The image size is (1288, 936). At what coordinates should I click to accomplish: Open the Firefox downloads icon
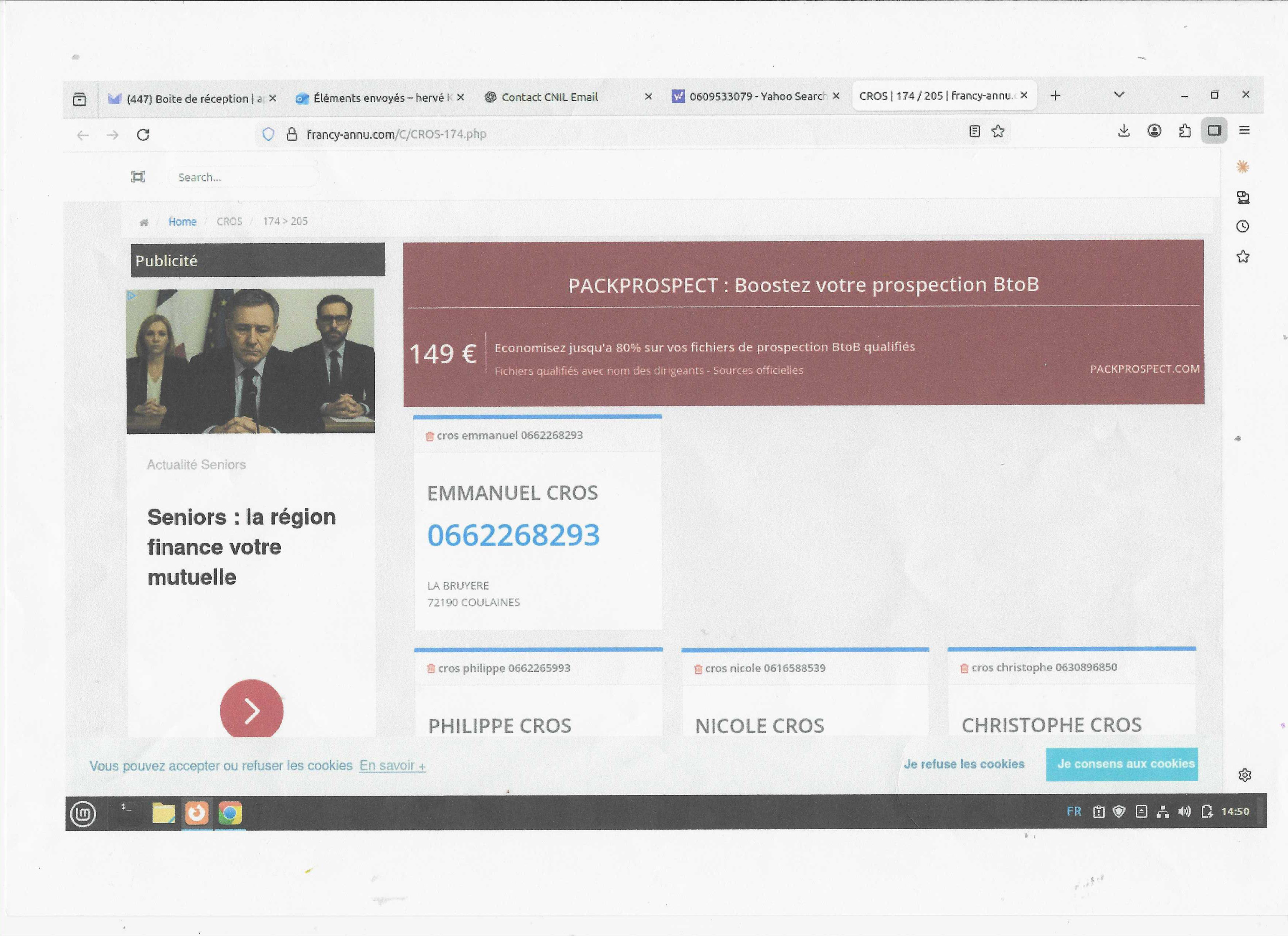(1123, 131)
